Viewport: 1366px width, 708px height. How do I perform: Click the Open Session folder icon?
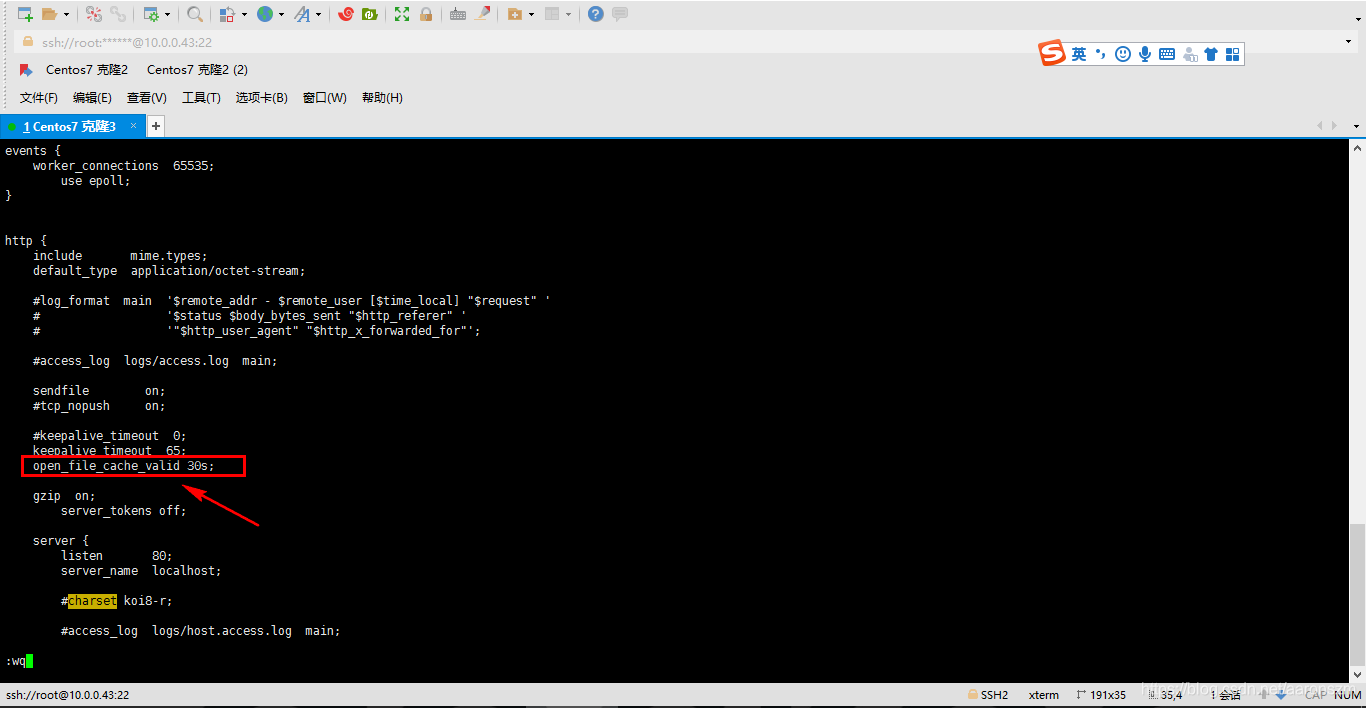click(x=49, y=14)
